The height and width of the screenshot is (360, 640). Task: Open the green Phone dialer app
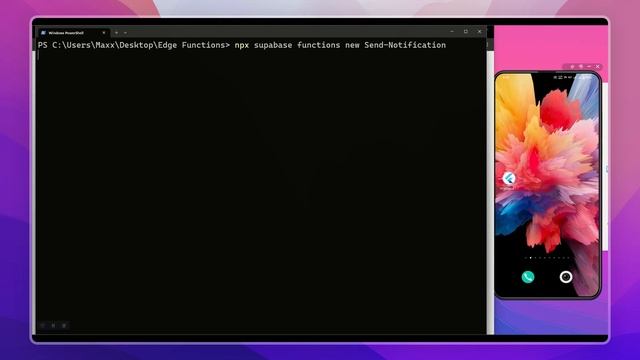click(x=528, y=277)
